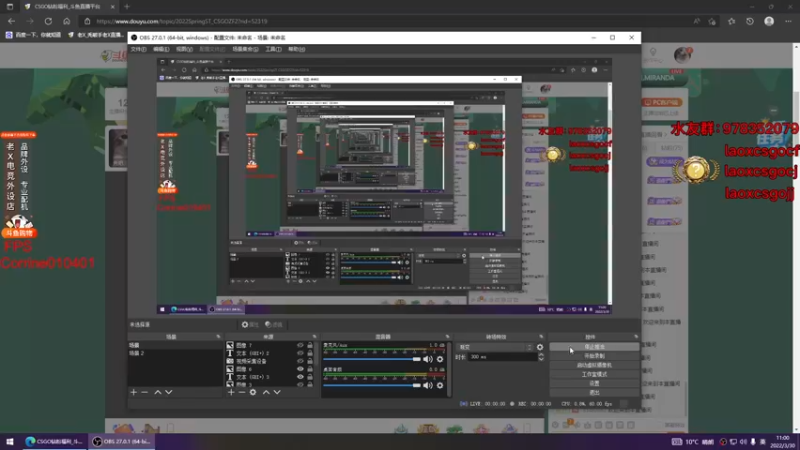Add a new source with plus icon
The image size is (800, 450).
[231, 392]
